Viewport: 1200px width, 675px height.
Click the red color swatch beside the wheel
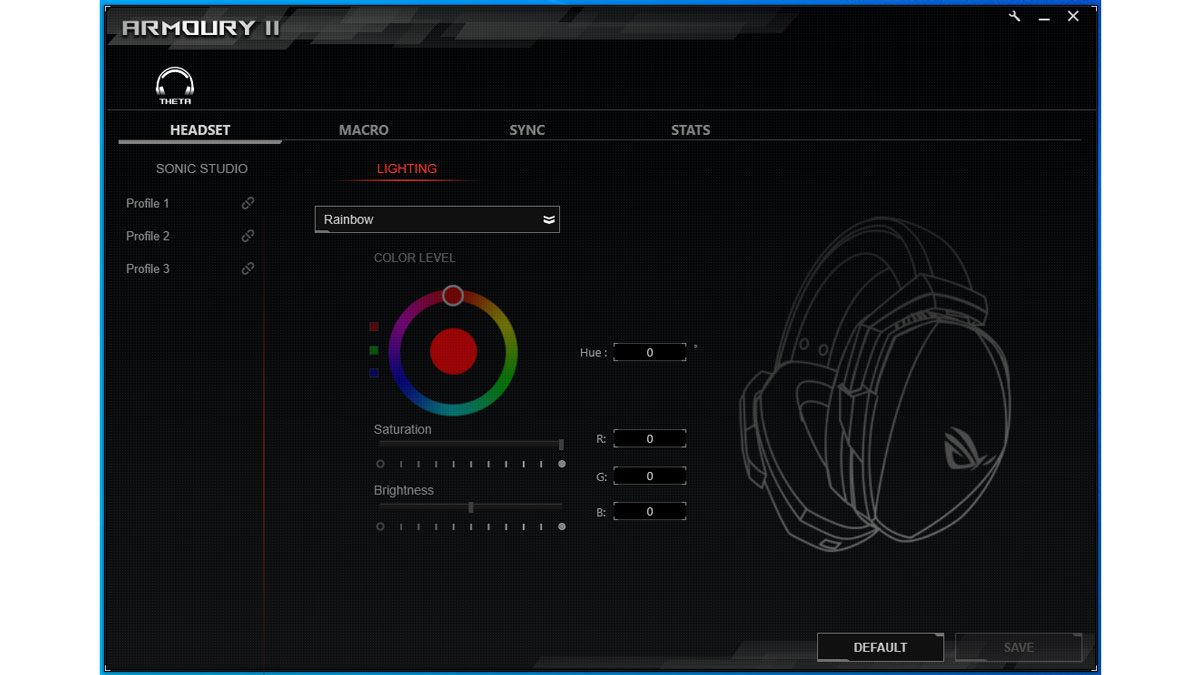[x=374, y=327]
